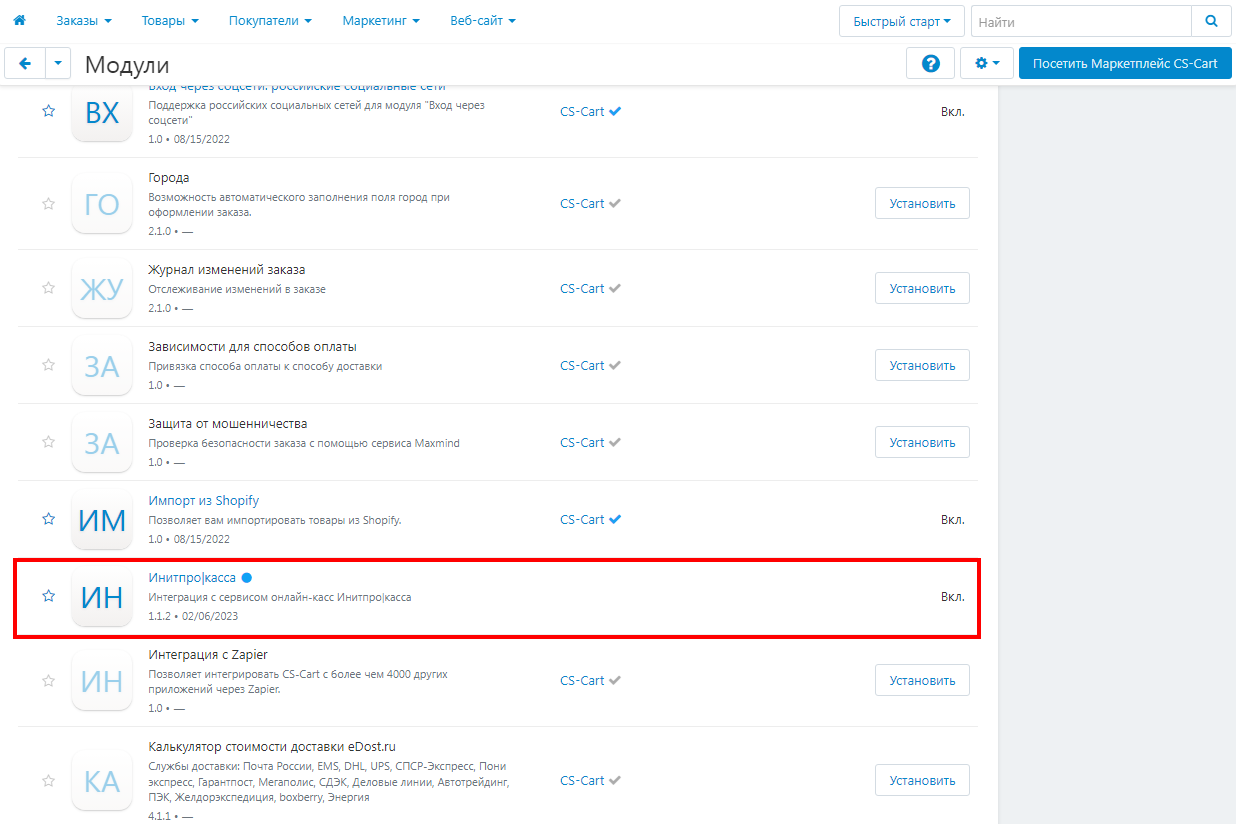The width and height of the screenshot is (1236, 824).
Task: Install the Журнал изменений заказа module
Action: click(x=922, y=288)
